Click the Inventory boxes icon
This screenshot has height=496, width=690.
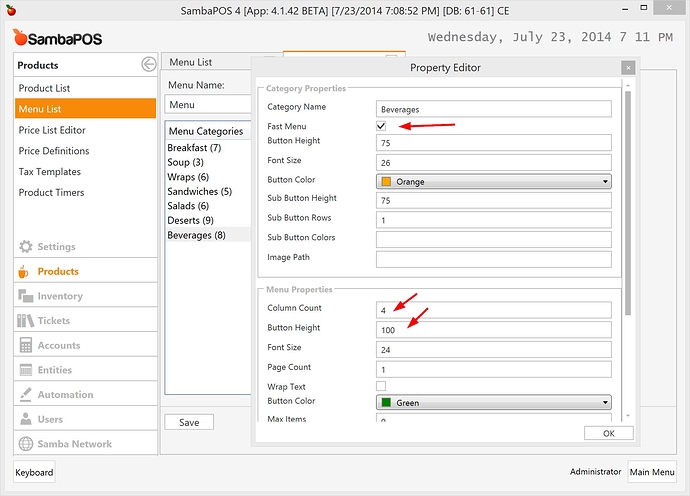(26, 296)
